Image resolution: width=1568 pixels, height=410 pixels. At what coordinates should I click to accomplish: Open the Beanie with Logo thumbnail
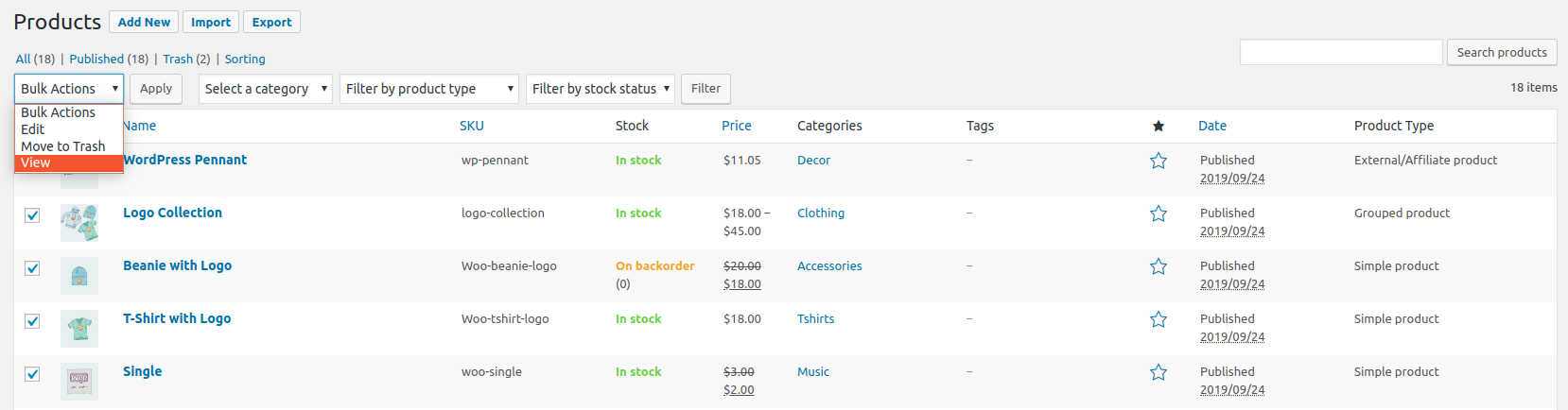pyautogui.click(x=79, y=276)
